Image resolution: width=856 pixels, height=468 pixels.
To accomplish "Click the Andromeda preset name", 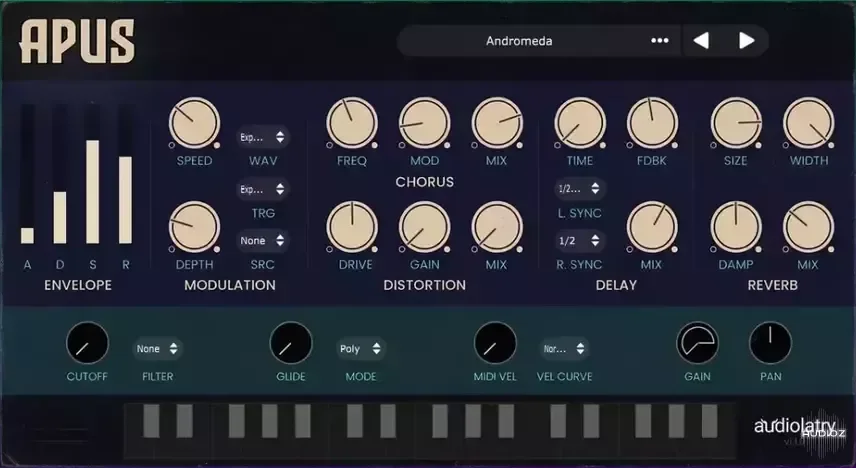I will (x=519, y=41).
